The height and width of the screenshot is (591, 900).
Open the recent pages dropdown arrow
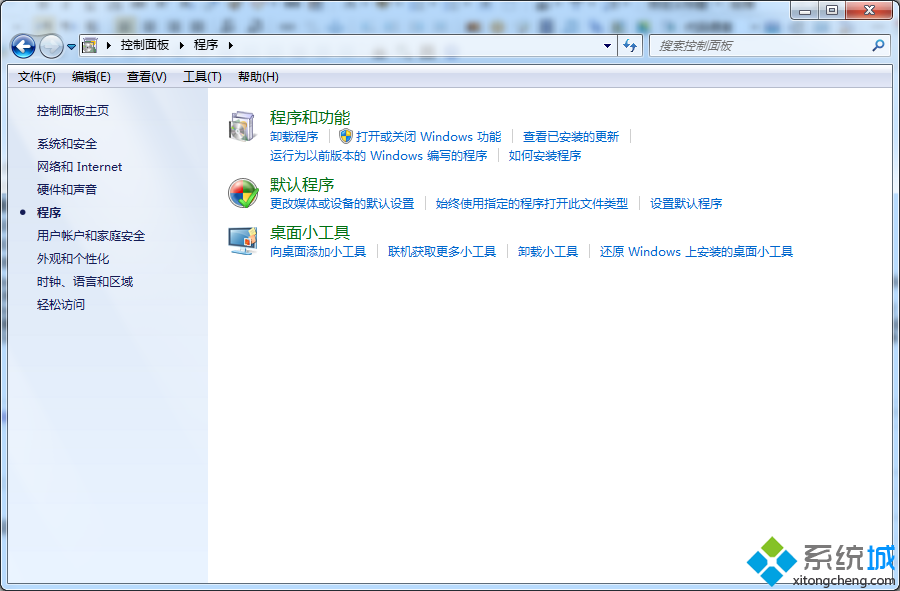click(71, 47)
